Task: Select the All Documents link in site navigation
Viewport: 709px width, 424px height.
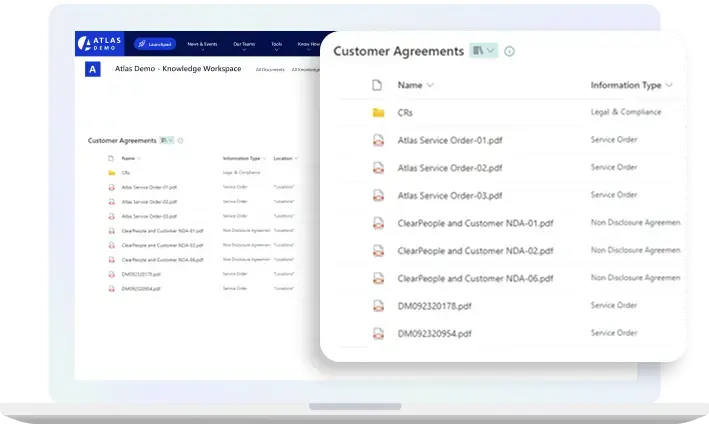Action: [270, 70]
